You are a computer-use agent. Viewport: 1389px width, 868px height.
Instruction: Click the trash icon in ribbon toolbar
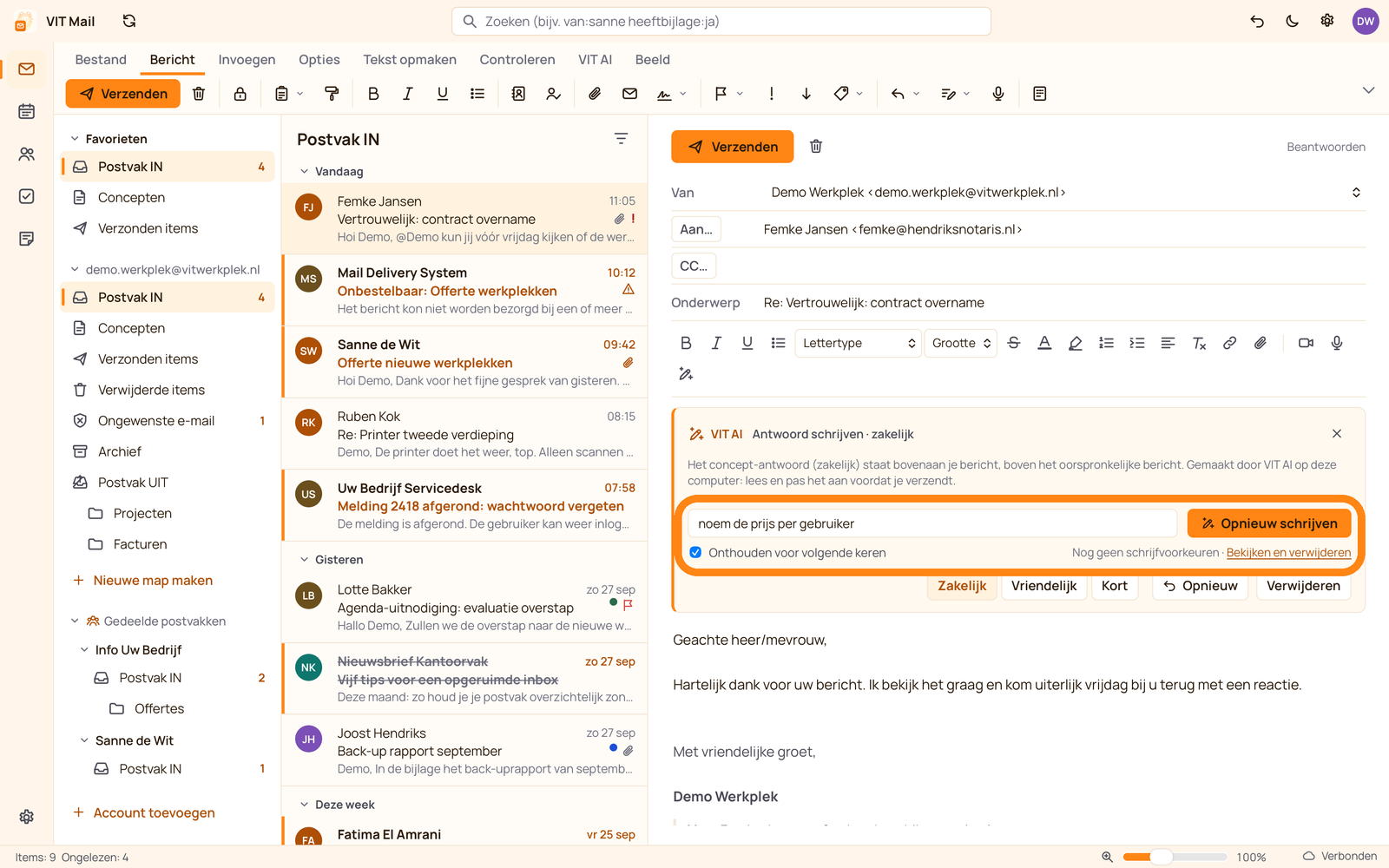pyautogui.click(x=199, y=94)
